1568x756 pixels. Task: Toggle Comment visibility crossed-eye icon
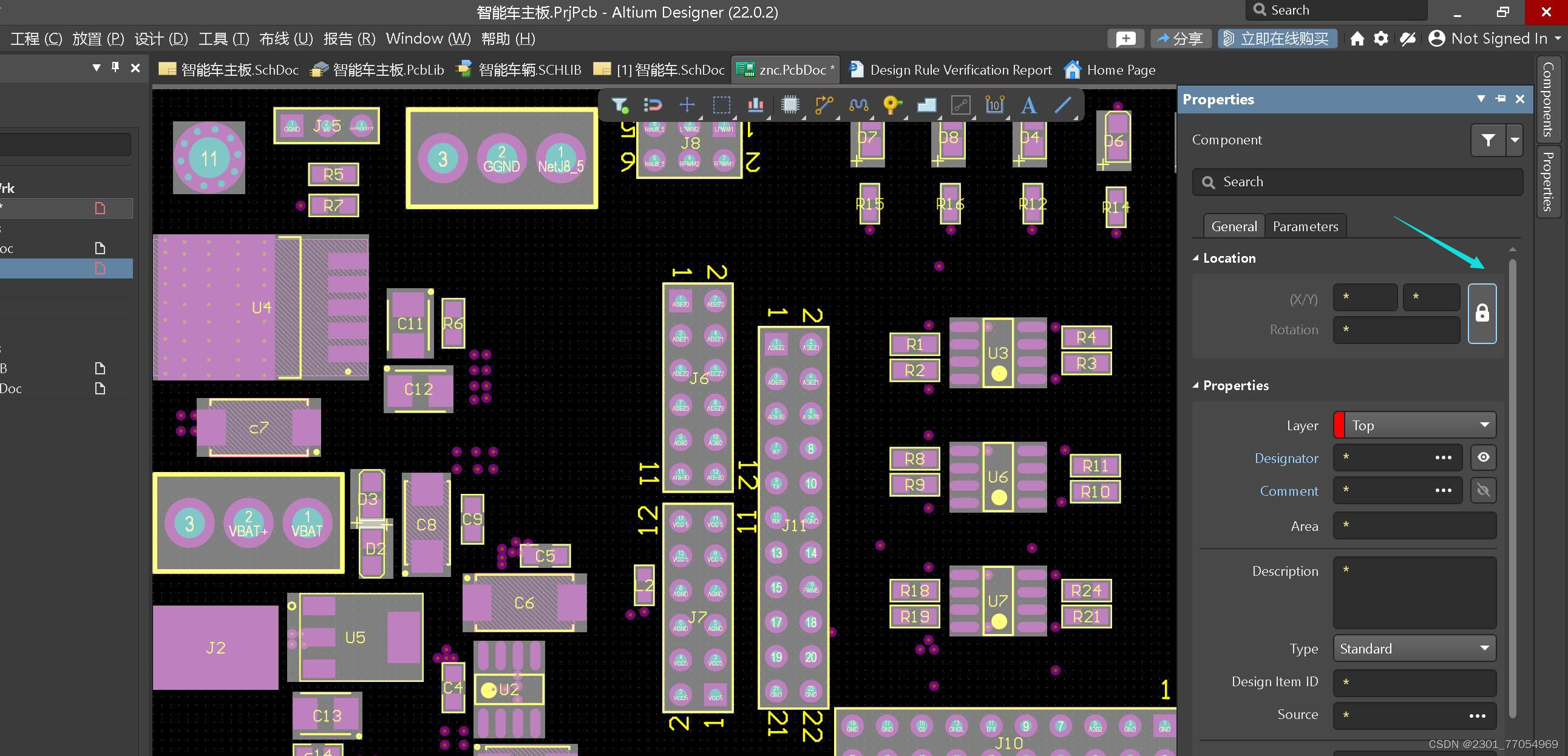click(1484, 490)
